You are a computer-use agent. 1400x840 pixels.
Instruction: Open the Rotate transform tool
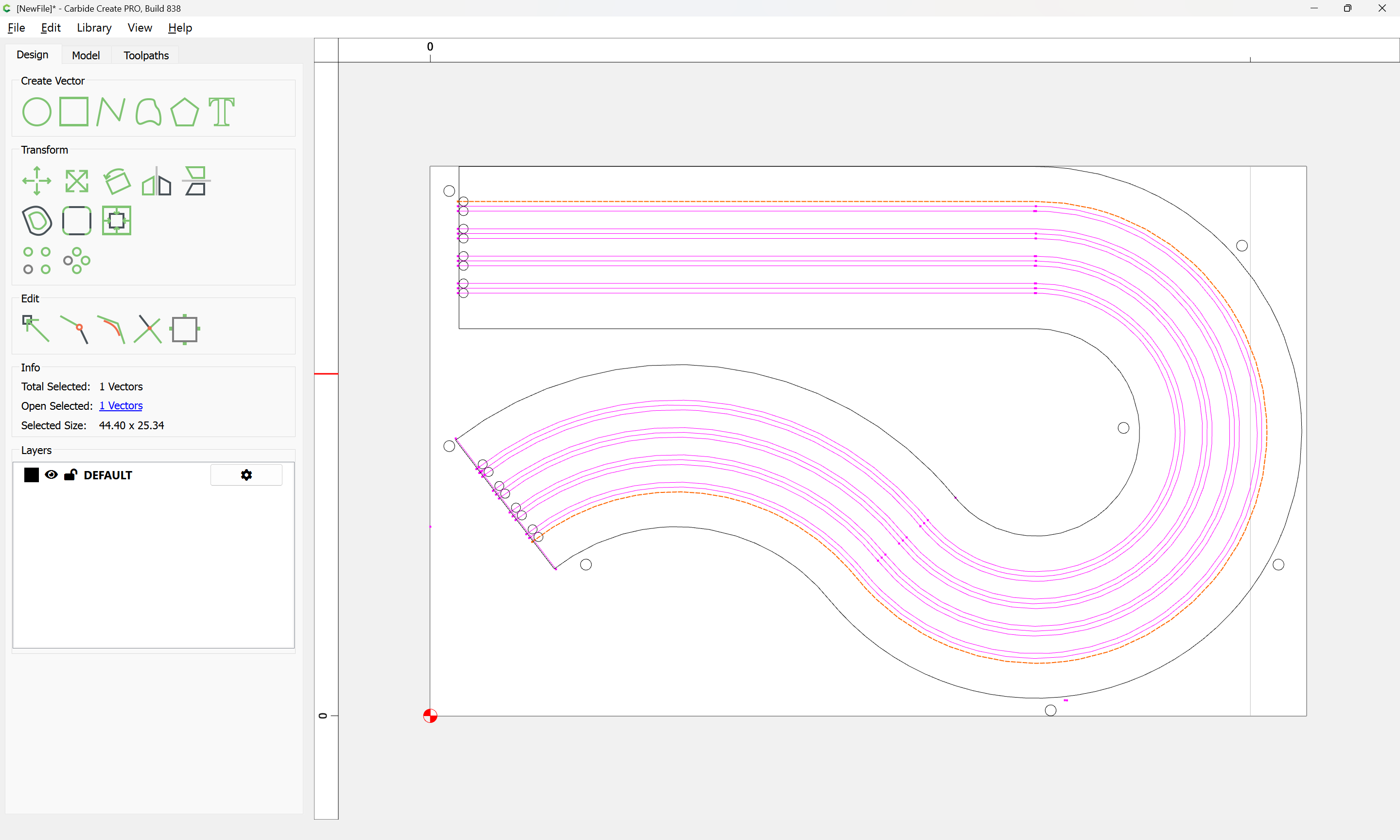click(117, 181)
